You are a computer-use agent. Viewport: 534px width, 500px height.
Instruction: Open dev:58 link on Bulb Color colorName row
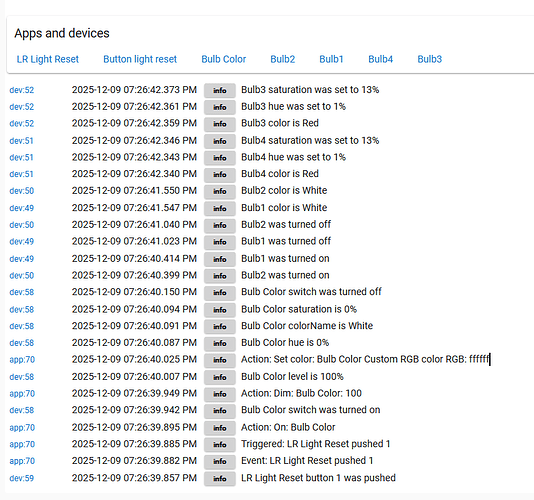point(22,326)
